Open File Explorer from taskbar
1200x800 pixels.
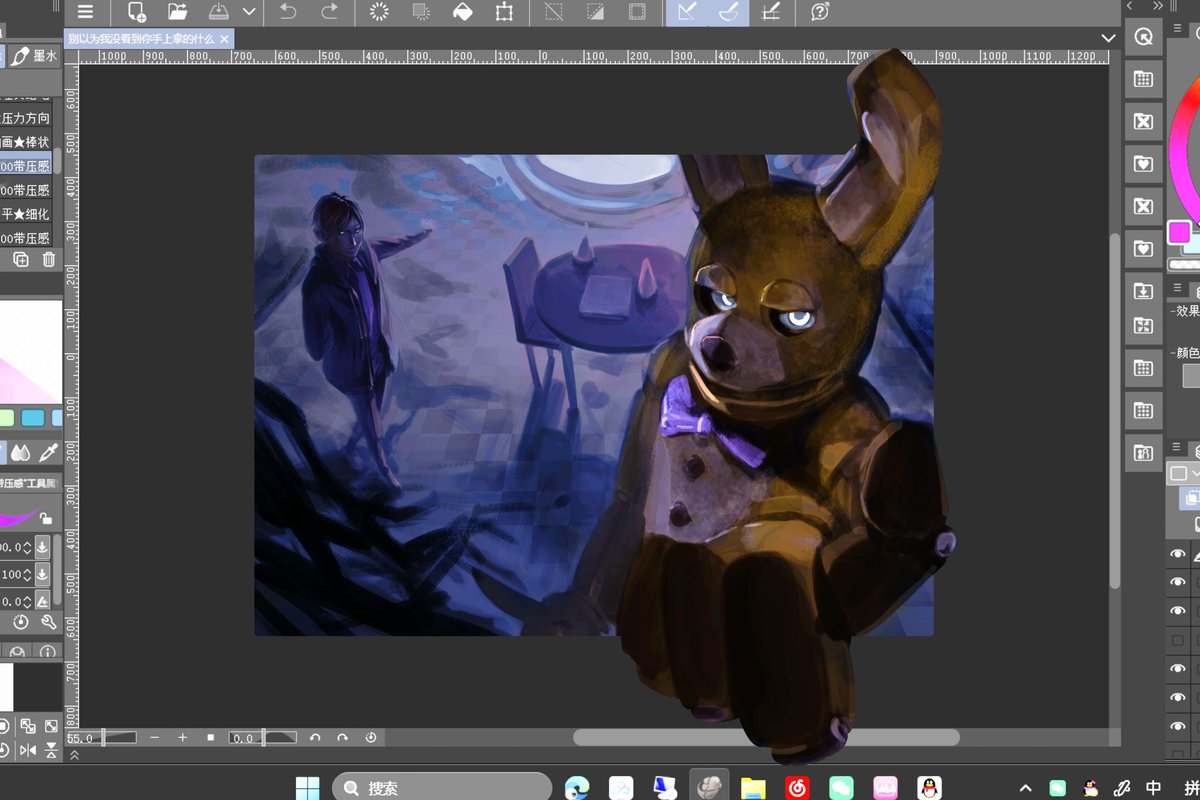(x=753, y=788)
